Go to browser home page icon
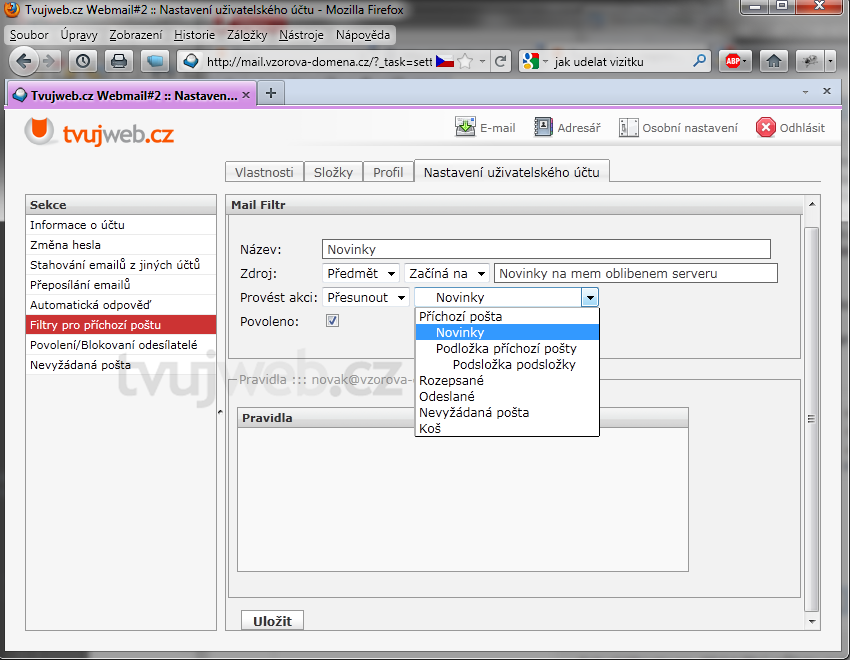The image size is (850, 660). pyautogui.click(x=773, y=61)
